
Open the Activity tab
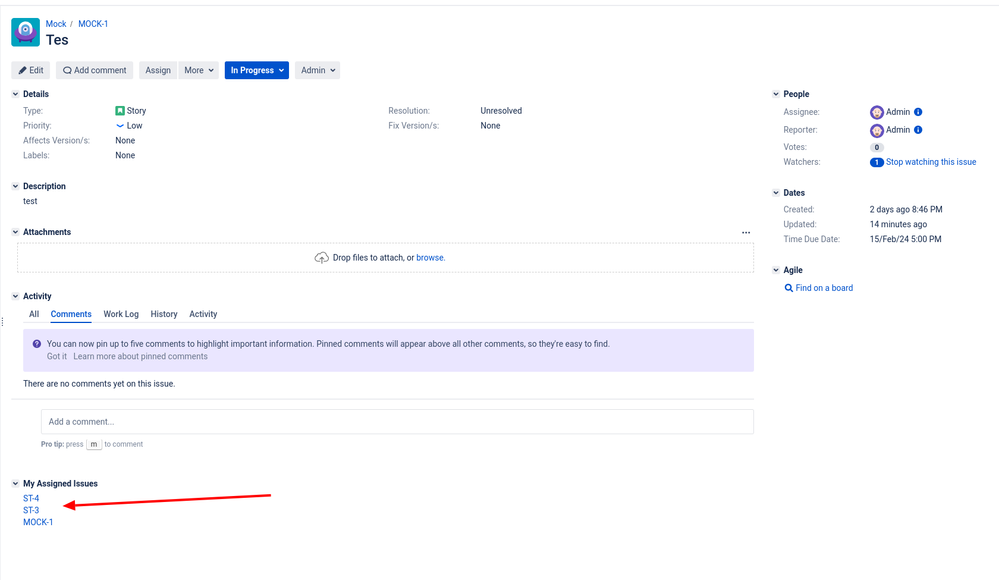(203, 314)
